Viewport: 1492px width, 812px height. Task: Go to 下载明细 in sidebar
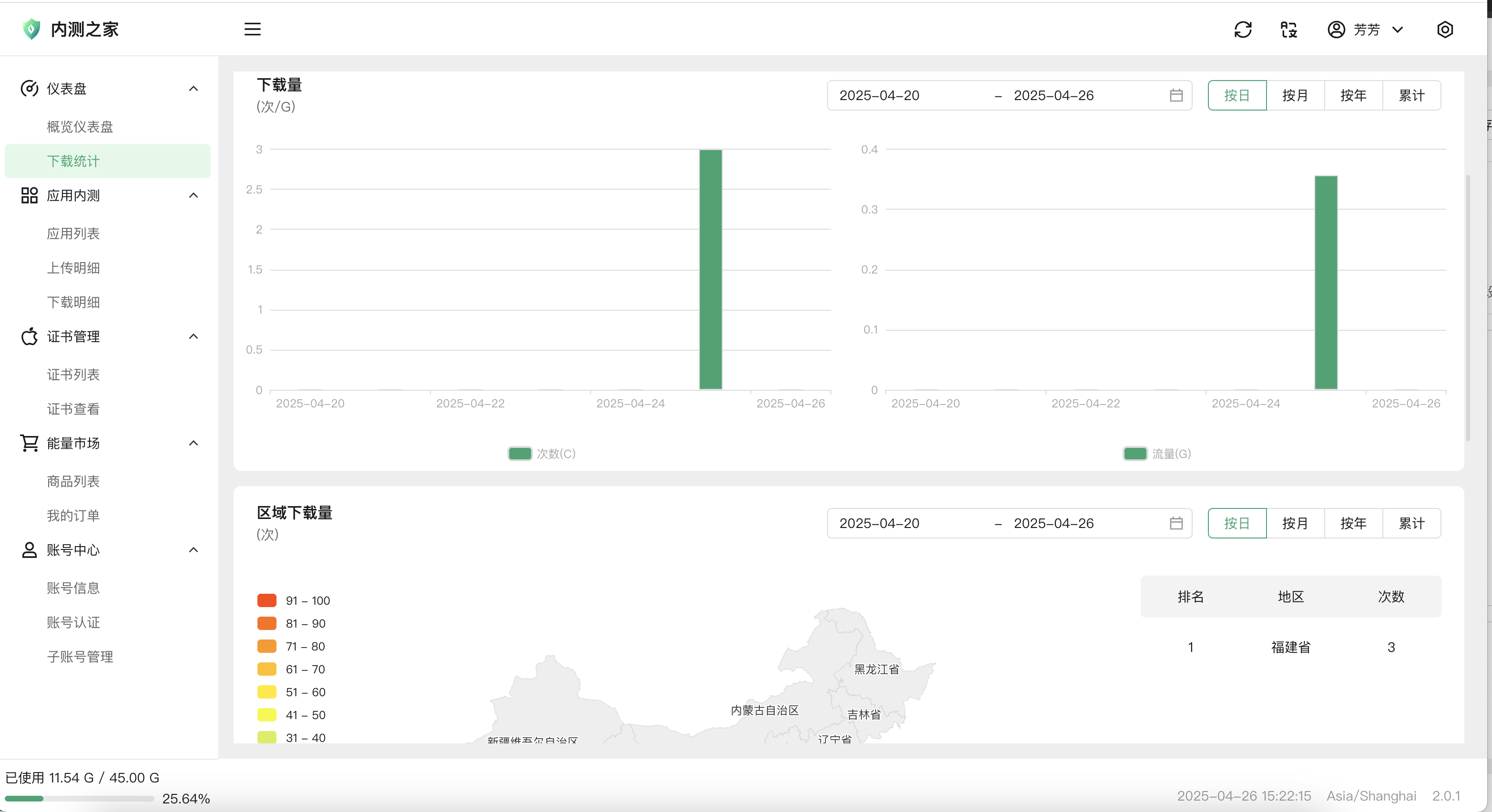click(73, 302)
